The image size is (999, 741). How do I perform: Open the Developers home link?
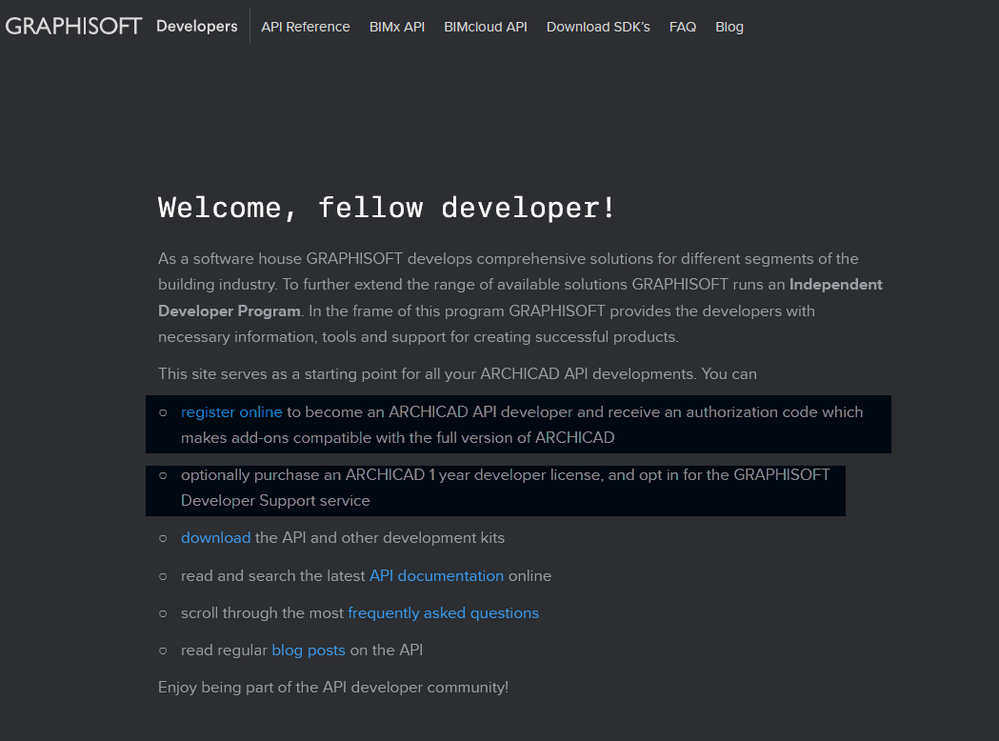coord(197,26)
